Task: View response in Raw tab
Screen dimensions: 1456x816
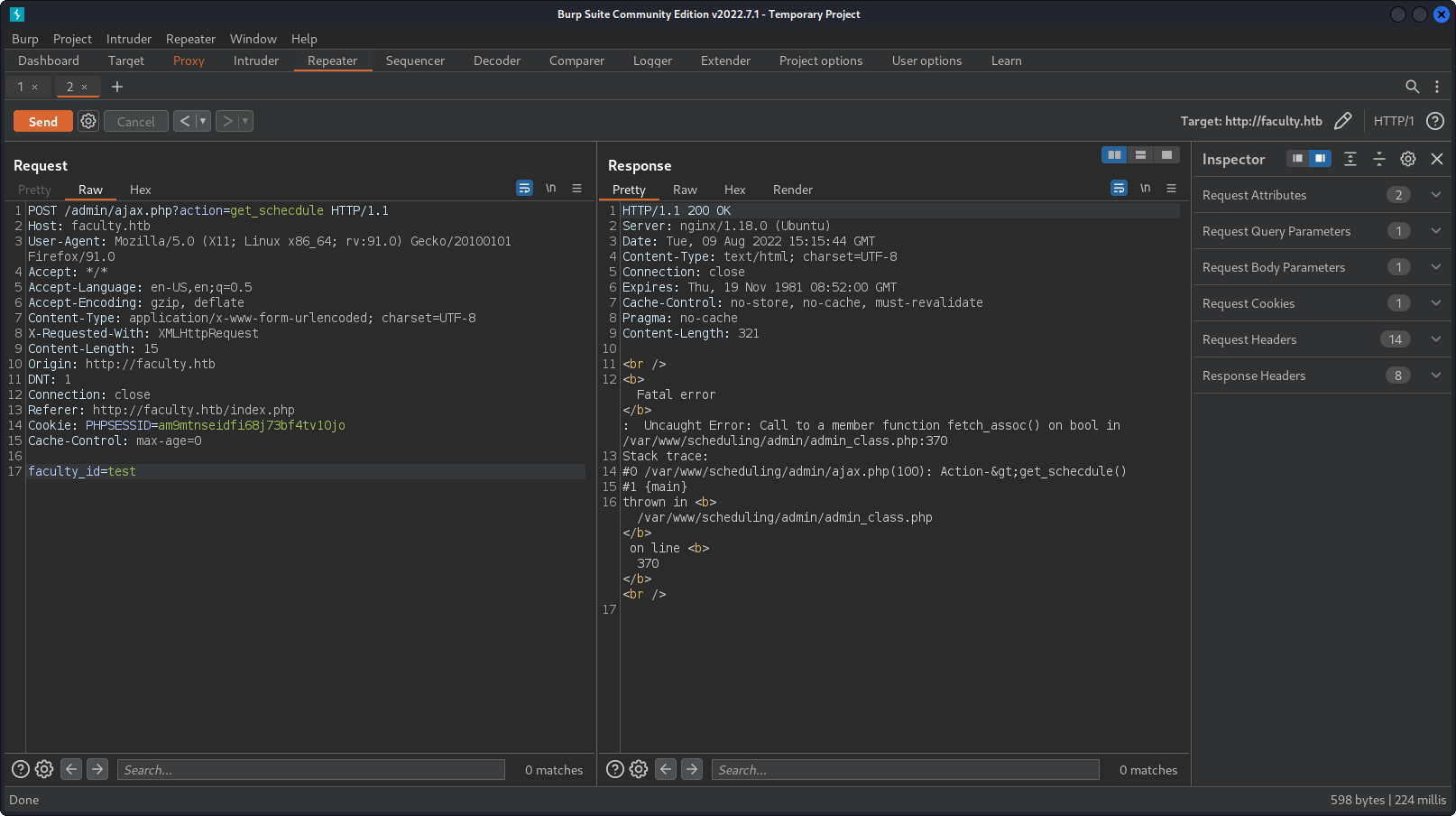Action: pyautogui.click(x=685, y=190)
